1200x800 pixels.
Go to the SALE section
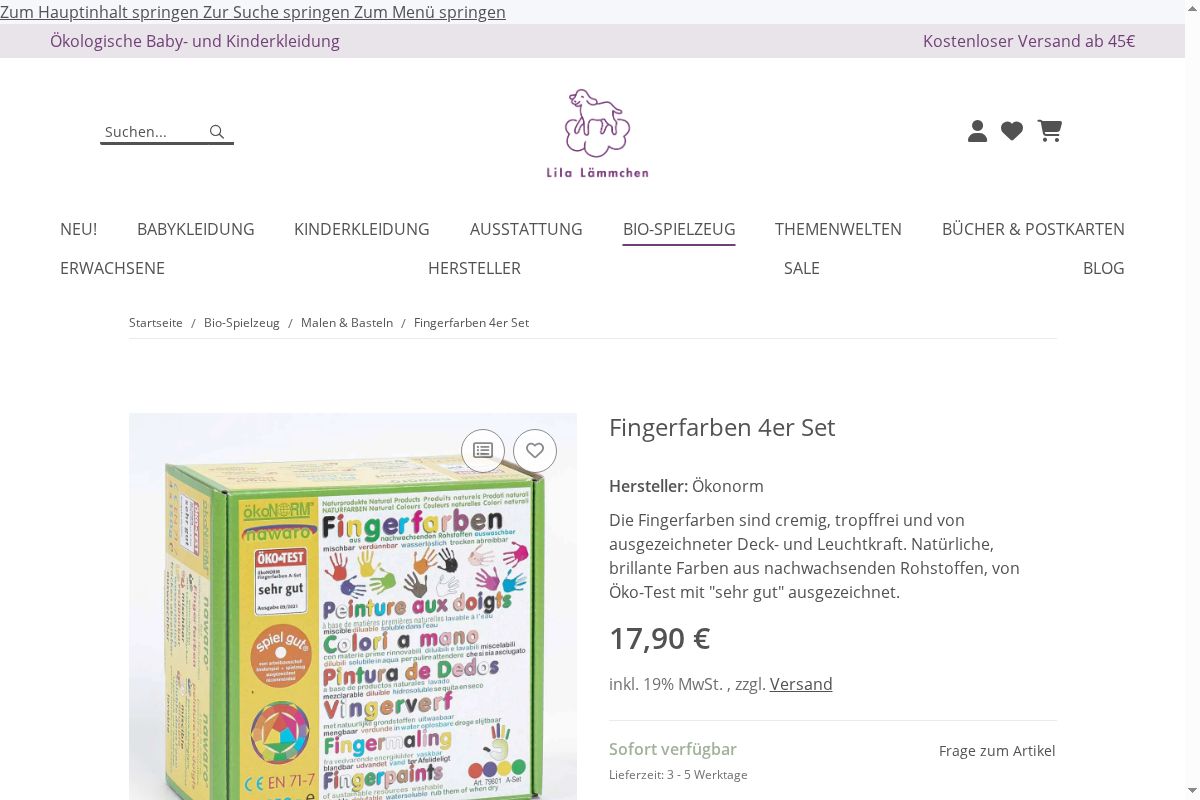(x=802, y=268)
